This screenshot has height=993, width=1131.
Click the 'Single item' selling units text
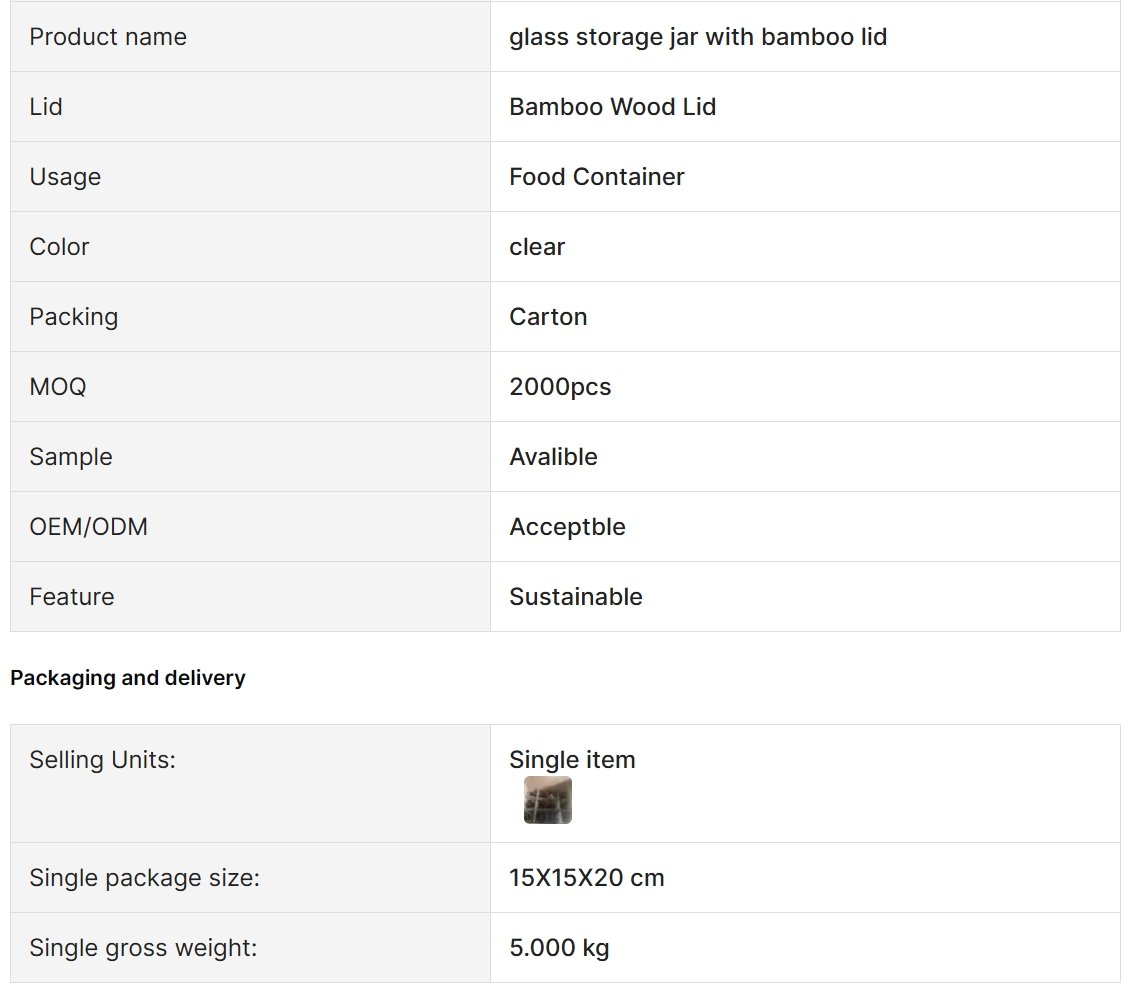(x=572, y=759)
